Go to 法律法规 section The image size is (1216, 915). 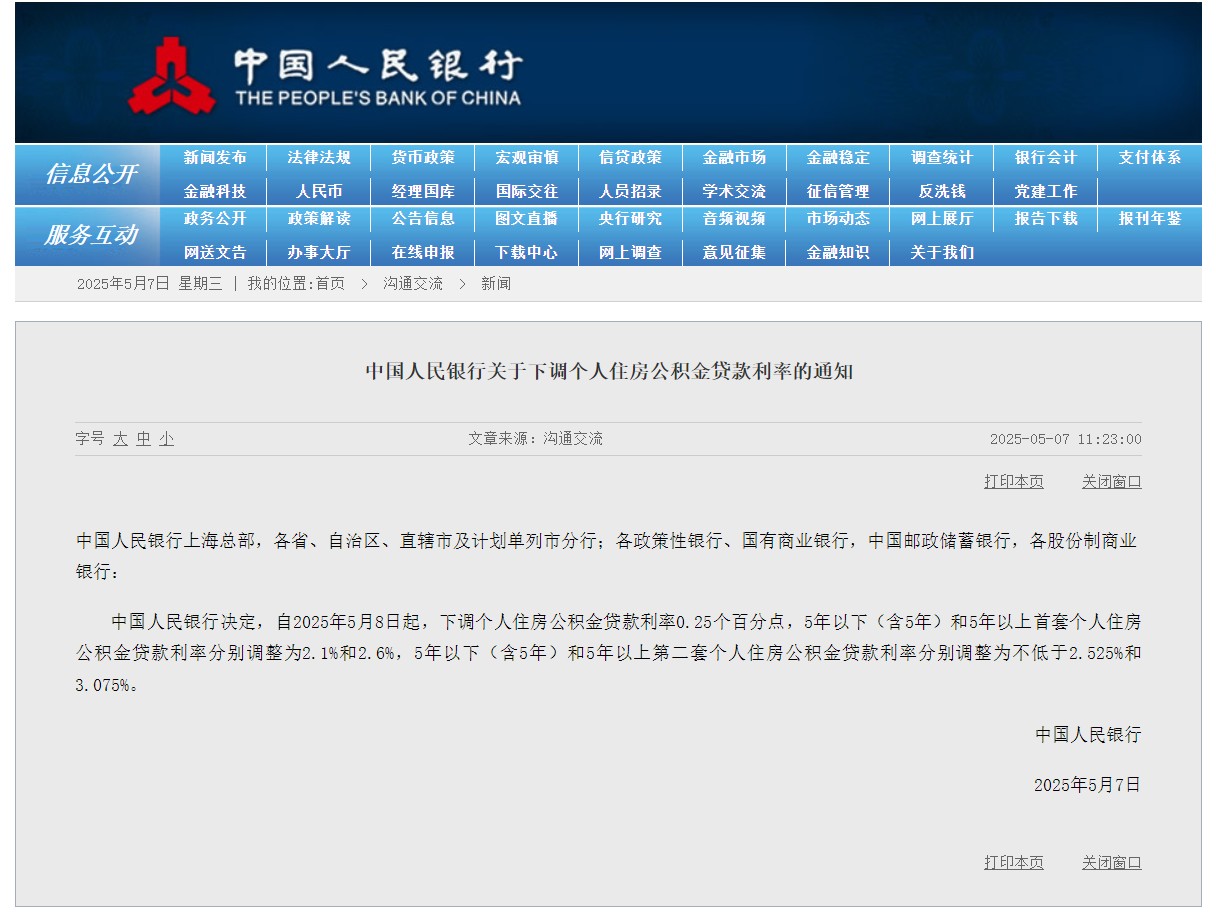click(319, 158)
